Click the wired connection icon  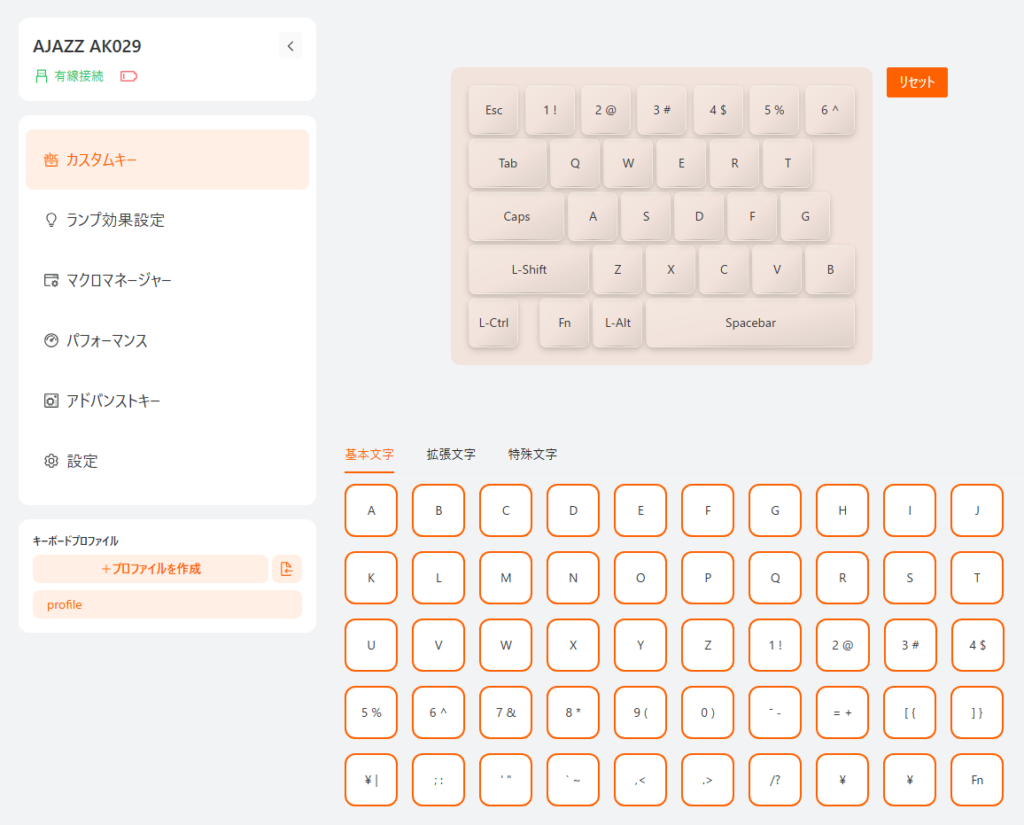[42, 76]
